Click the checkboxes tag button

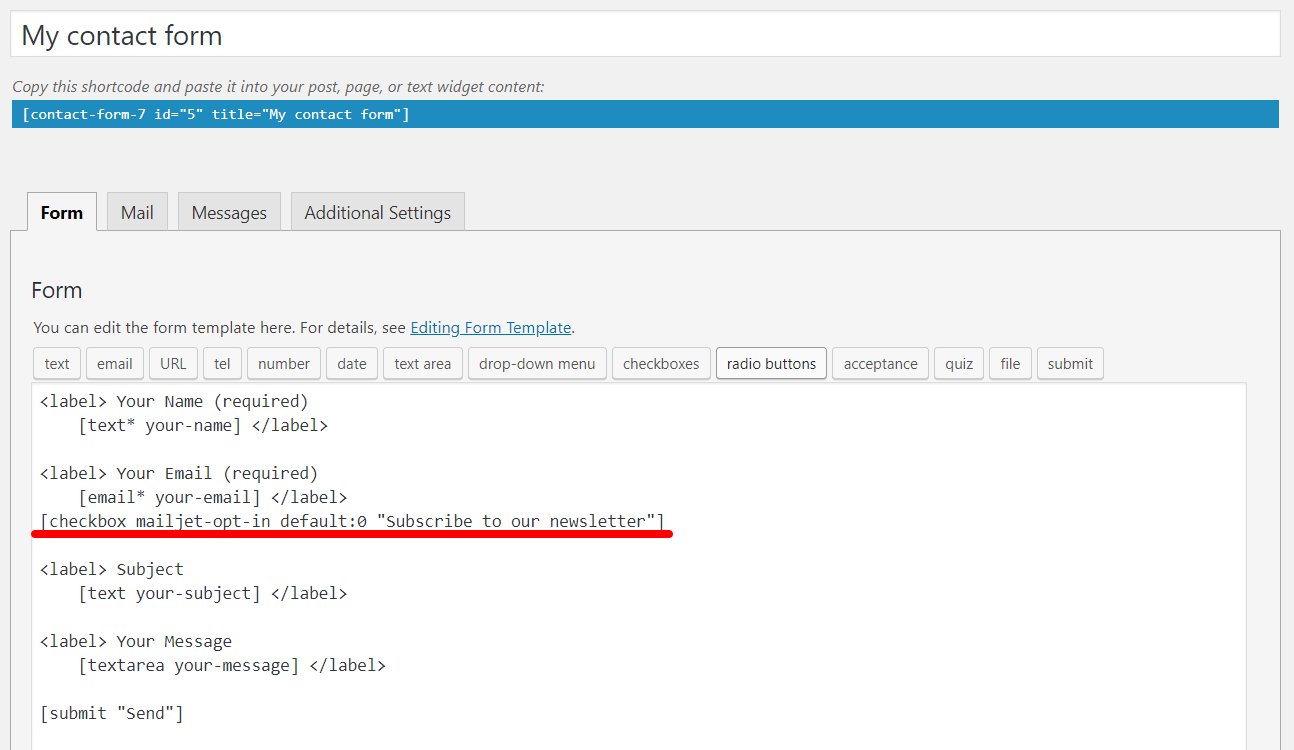661,364
